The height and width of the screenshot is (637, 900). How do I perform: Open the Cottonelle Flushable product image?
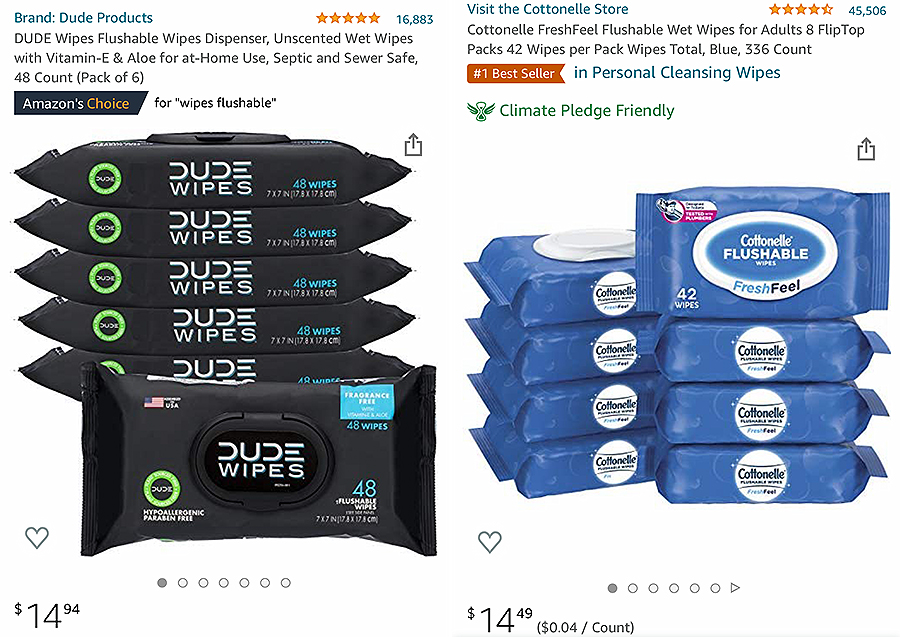(x=677, y=344)
